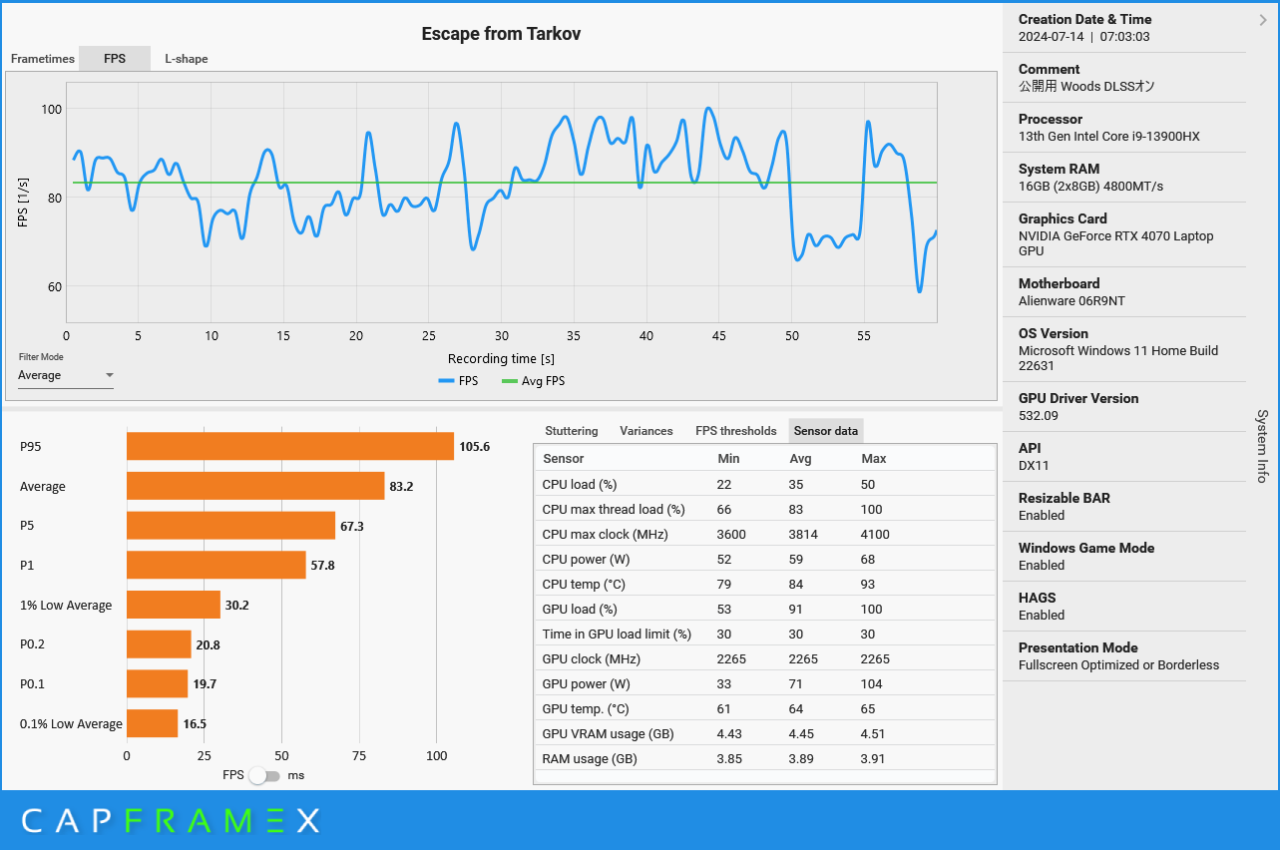Click the Sensor column header
This screenshot has height=850, width=1280.
click(563, 458)
